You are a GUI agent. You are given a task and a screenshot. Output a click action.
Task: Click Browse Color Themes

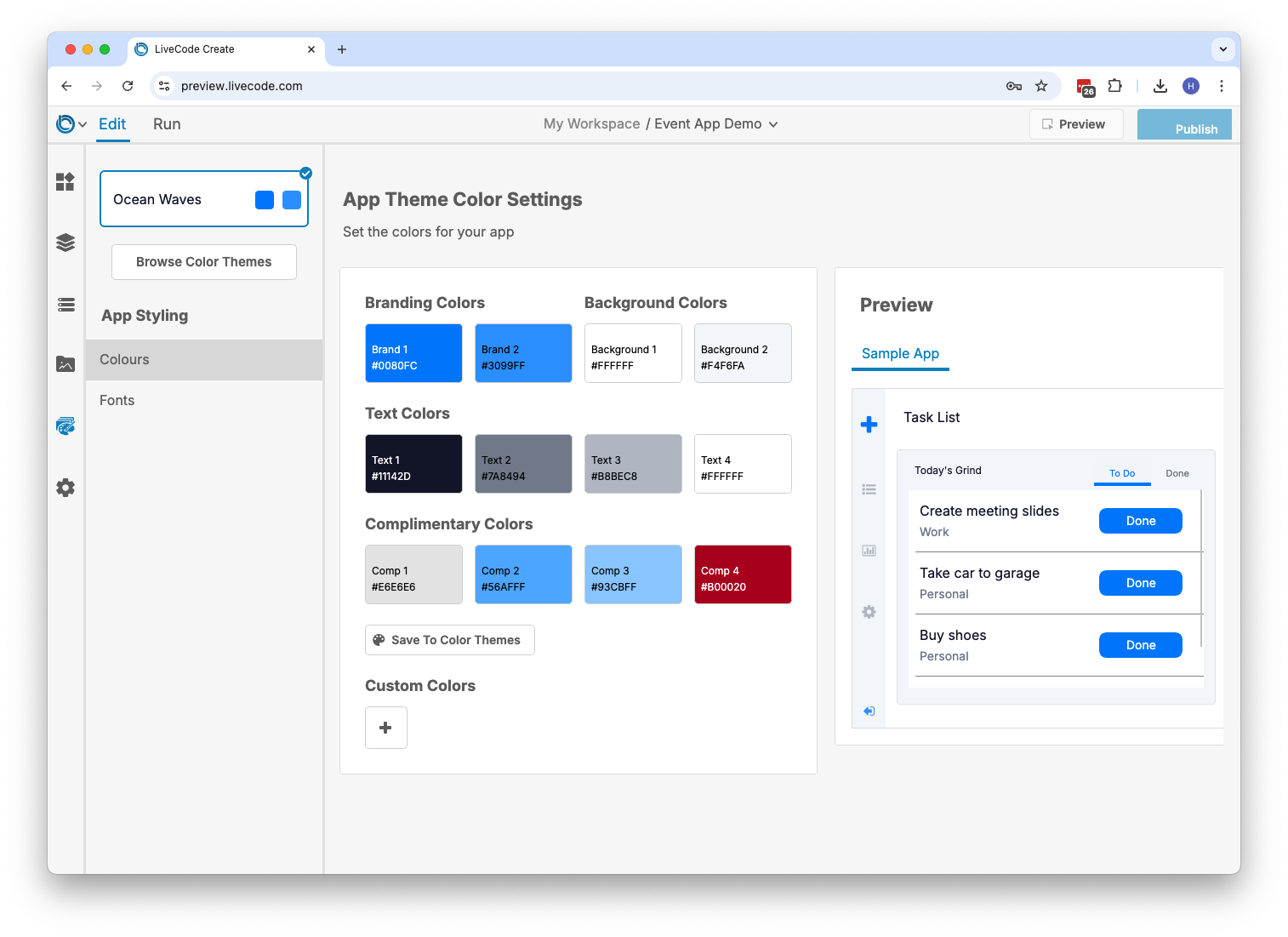(x=203, y=261)
